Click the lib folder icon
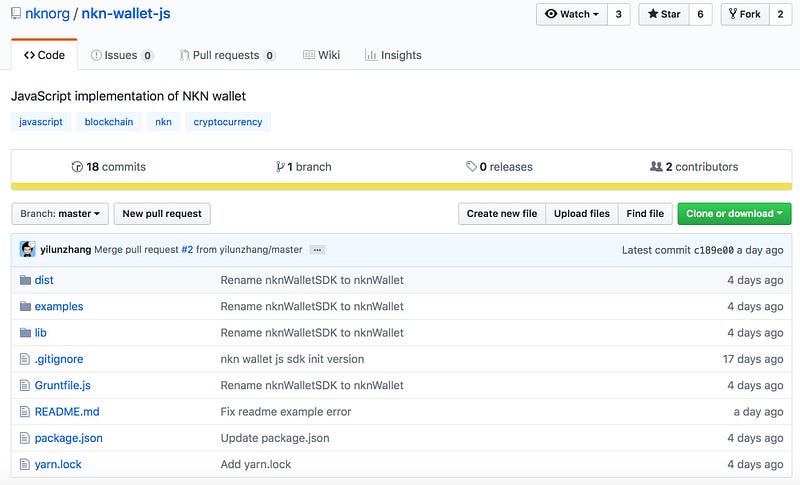Image resolution: width=800 pixels, height=485 pixels. point(26,332)
